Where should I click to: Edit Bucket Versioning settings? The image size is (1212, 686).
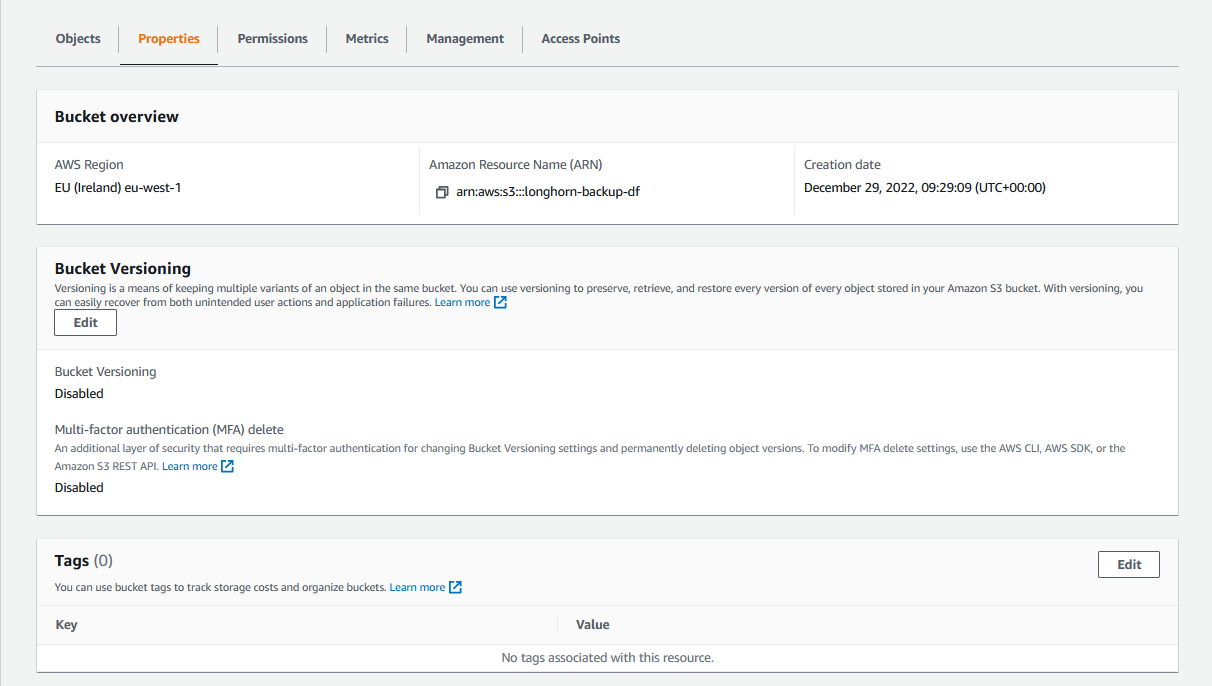(x=86, y=322)
